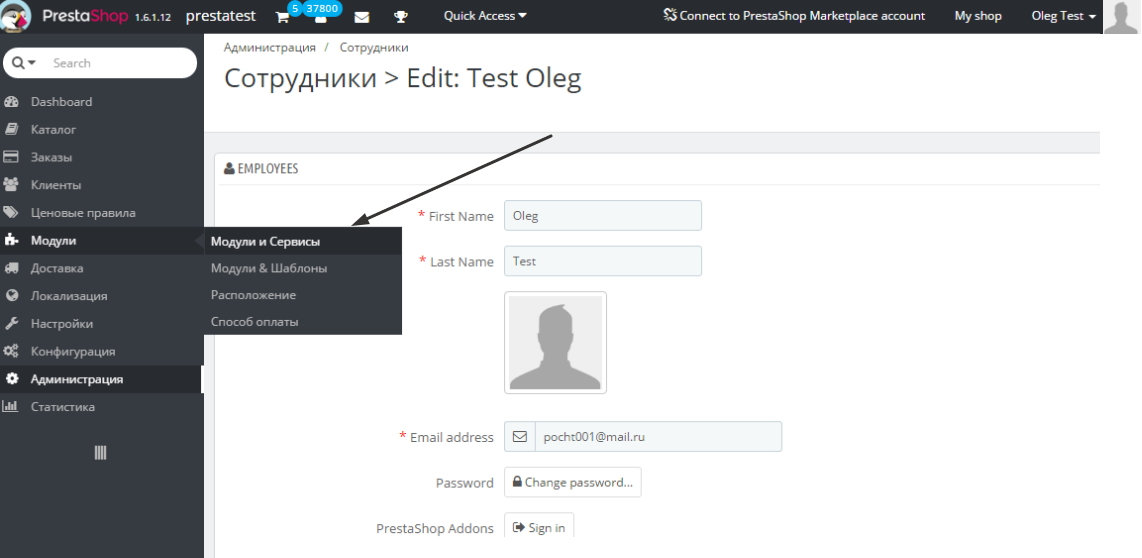This screenshot has height=558, width=1142.
Task: Click the Ценовые правила tag icon
Action: coord(11,213)
